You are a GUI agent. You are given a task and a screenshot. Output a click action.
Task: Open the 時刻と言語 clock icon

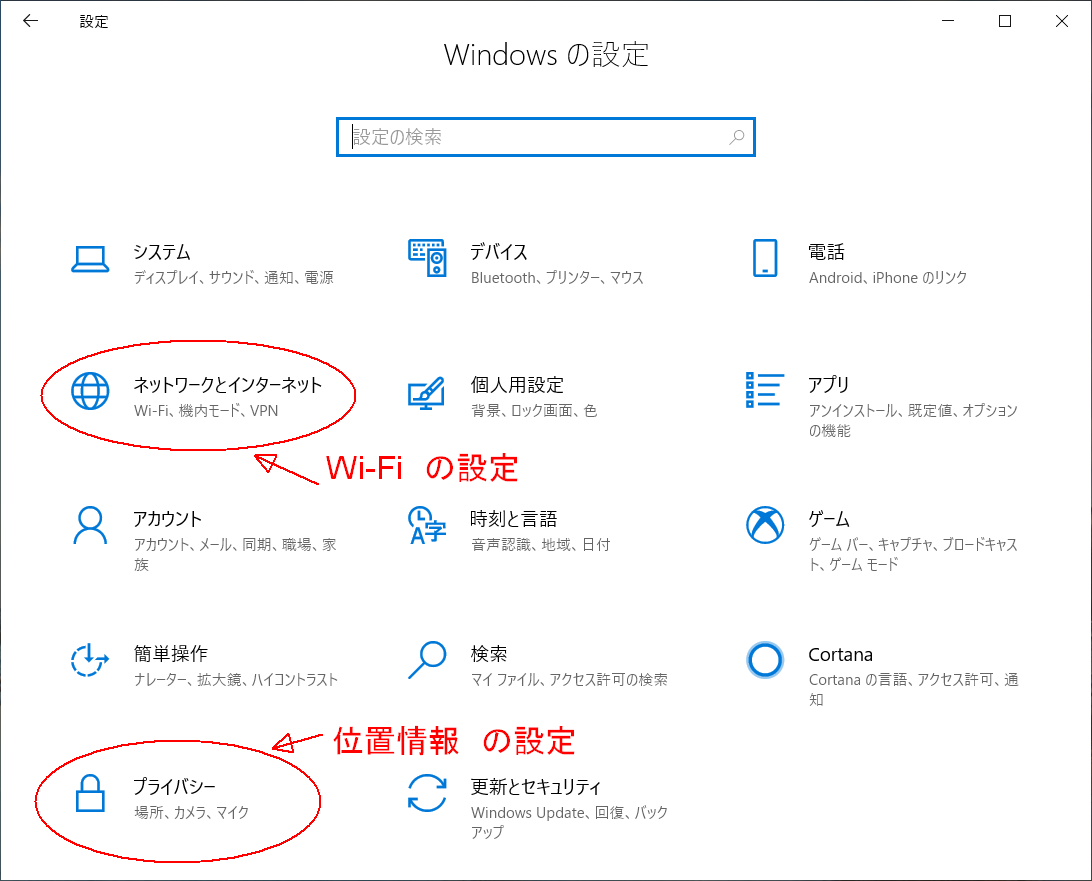[427, 525]
